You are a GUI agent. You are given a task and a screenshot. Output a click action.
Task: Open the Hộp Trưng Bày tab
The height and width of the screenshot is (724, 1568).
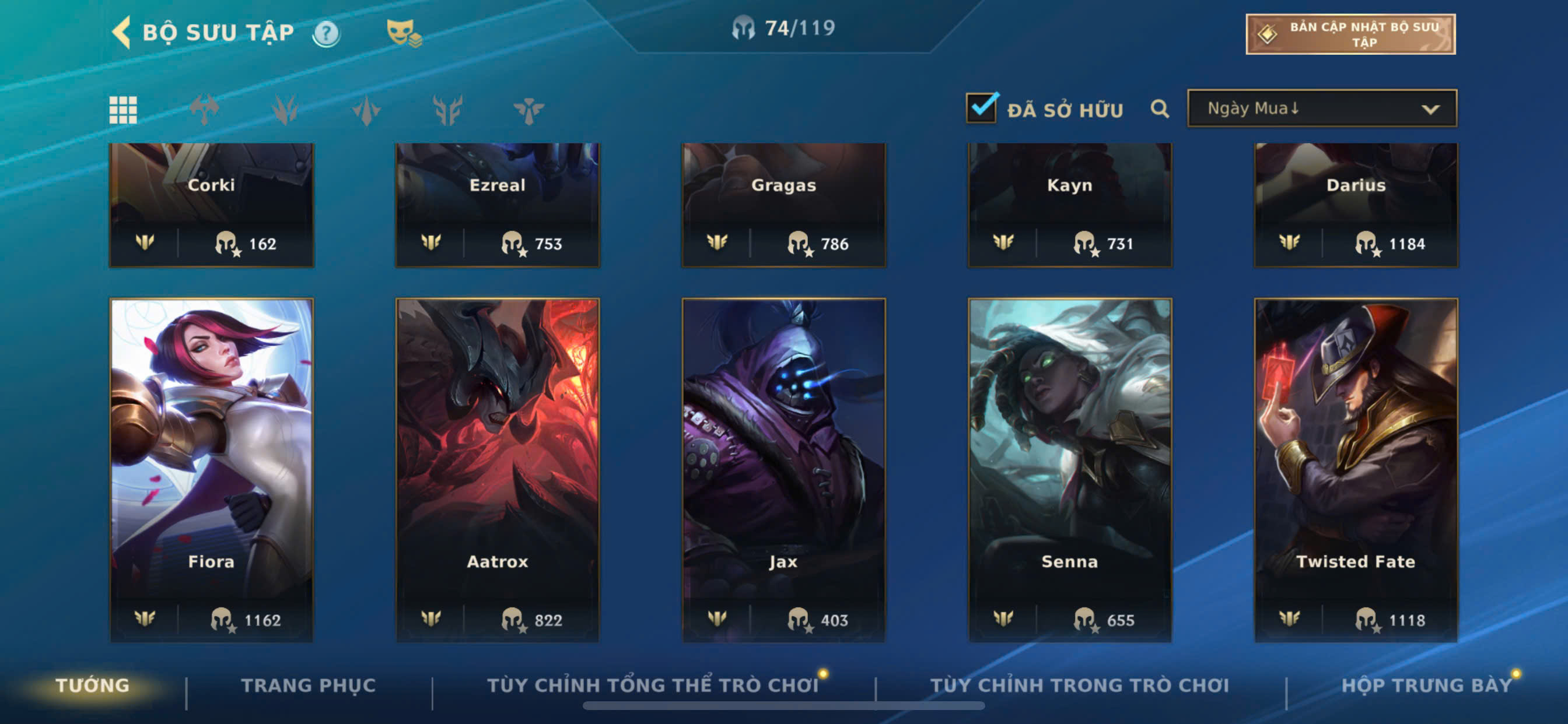[1427, 685]
